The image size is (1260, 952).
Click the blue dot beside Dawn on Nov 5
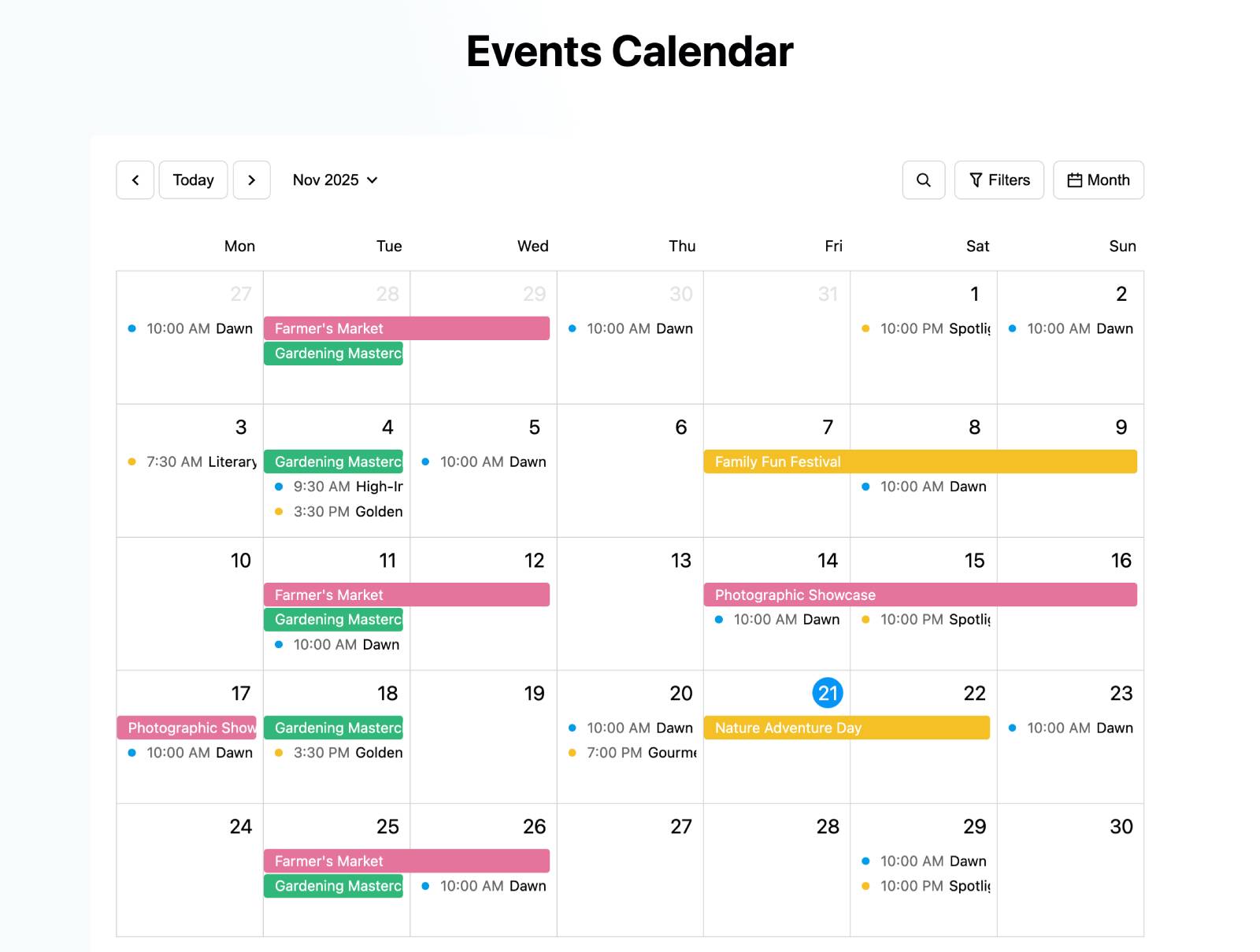[x=425, y=462]
